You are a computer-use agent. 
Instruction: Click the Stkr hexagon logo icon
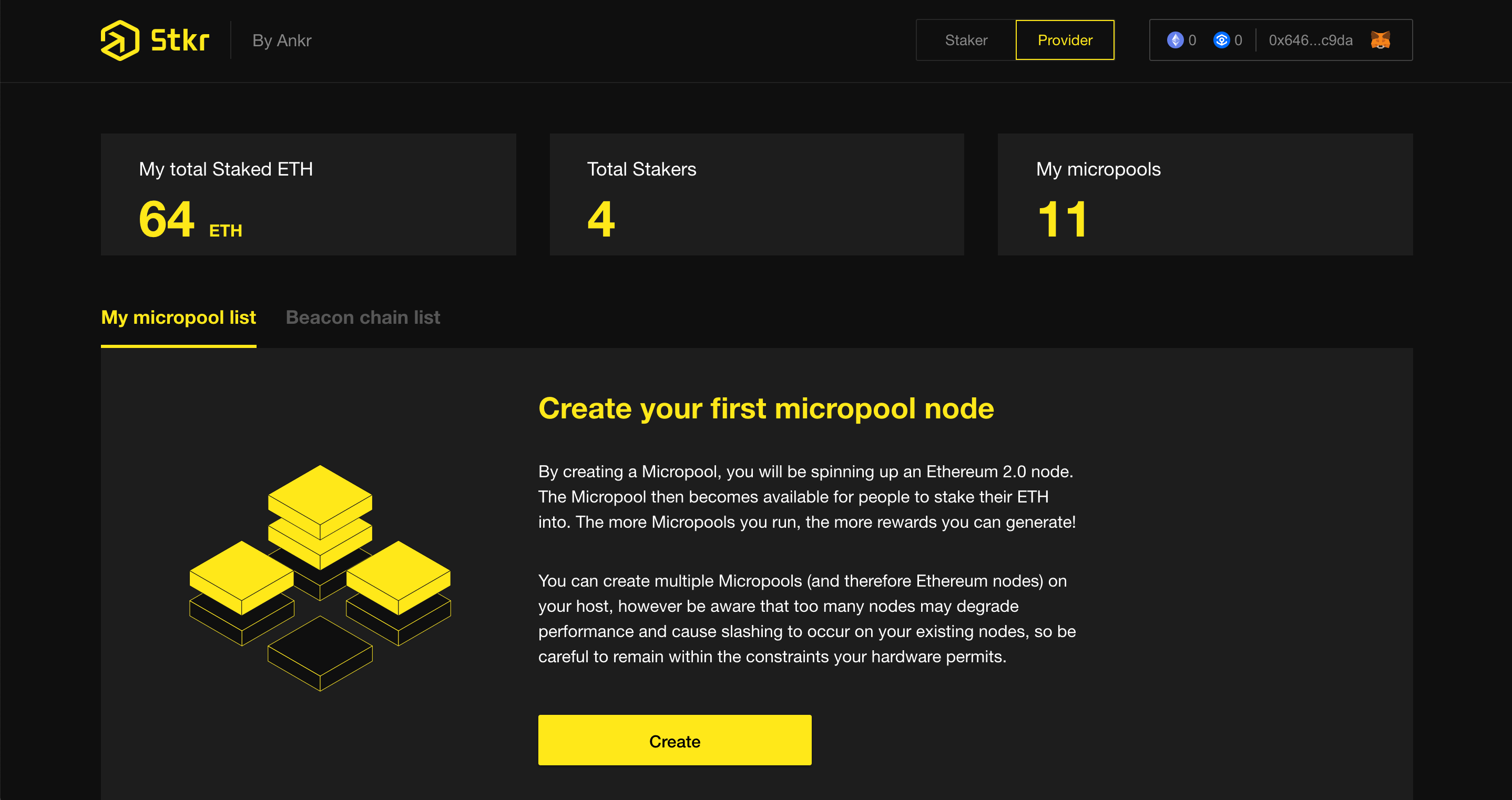pyautogui.click(x=120, y=40)
